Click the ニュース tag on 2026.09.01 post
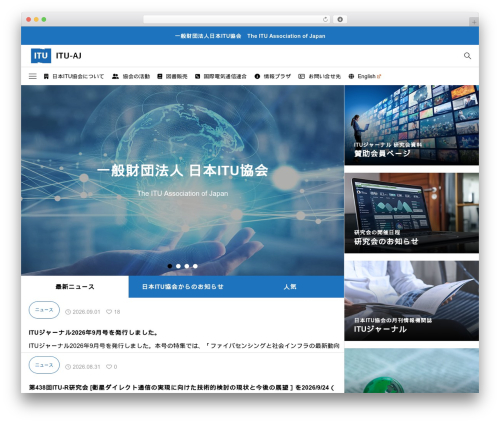 coord(44,310)
